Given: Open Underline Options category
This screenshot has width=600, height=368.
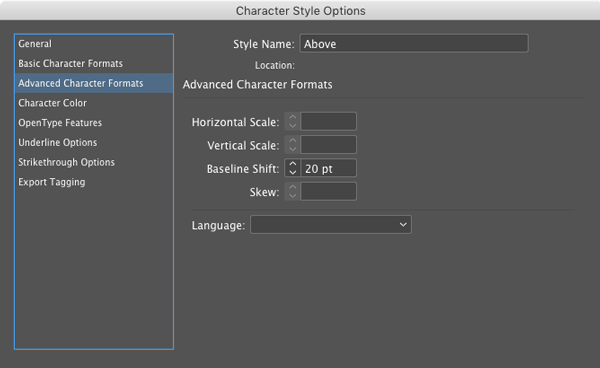Looking at the screenshot, I should [94, 142].
